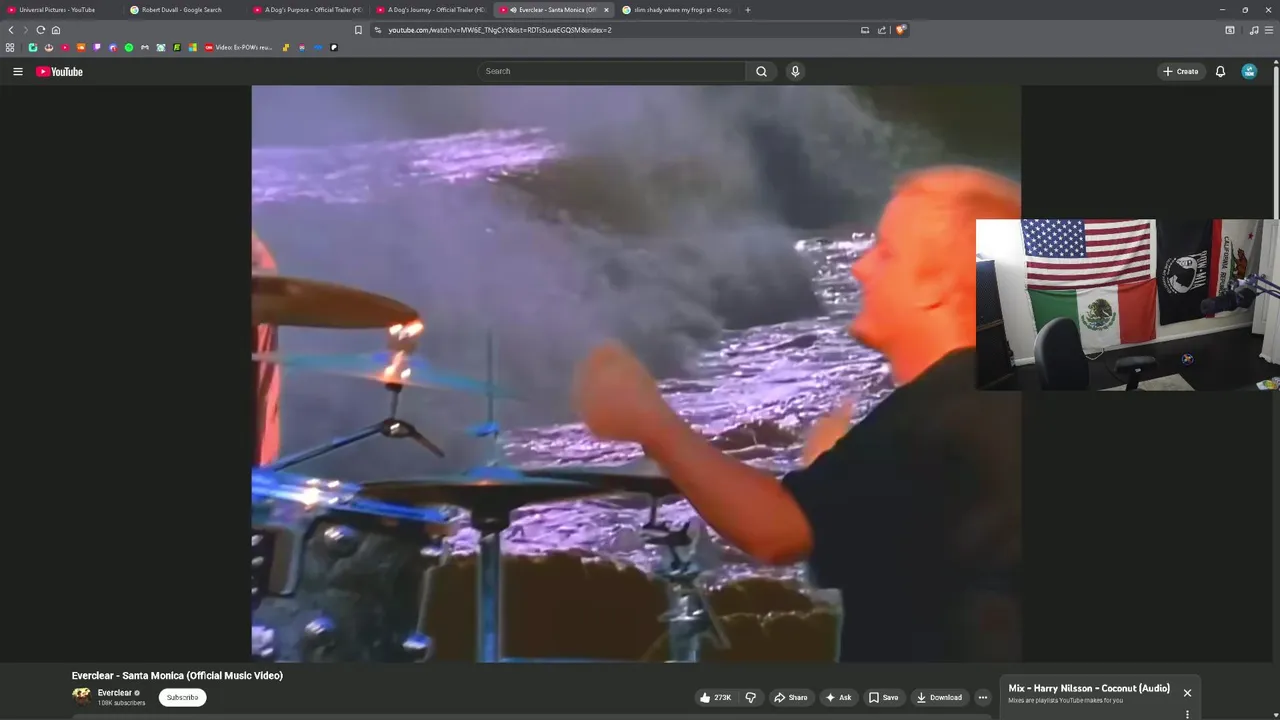Viewport: 1280px width, 720px height.
Task: Open the media control music note icon
Action: click(1254, 30)
